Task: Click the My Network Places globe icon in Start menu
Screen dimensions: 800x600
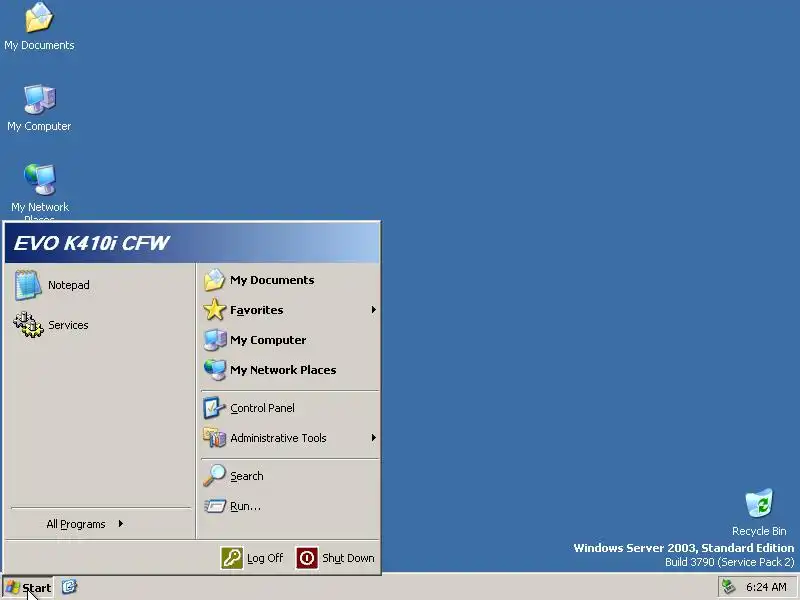Action: click(214, 369)
